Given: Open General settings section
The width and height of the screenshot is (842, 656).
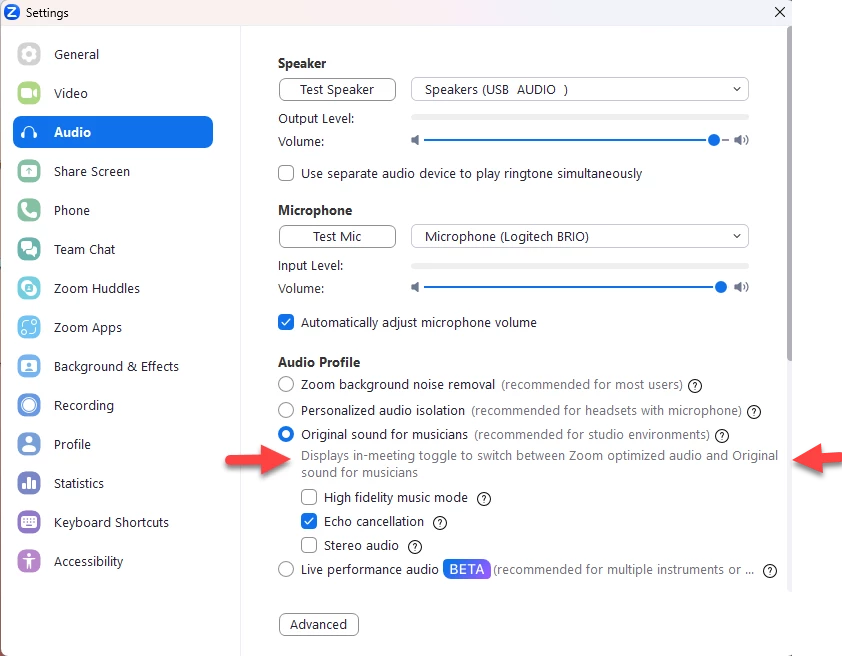Looking at the screenshot, I should pyautogui.click(x=113, y=54).
